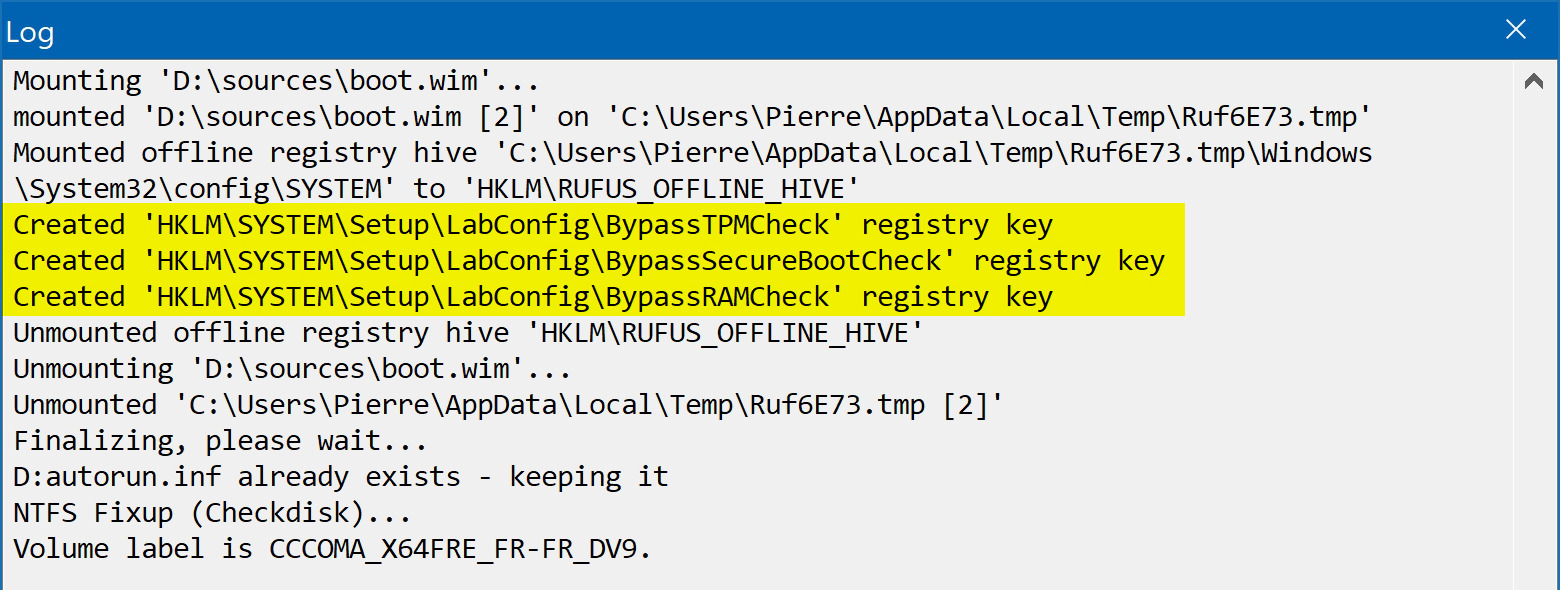1560x590 pixels.
Task: Click the empty area below the log text
Action: point(760,578)
